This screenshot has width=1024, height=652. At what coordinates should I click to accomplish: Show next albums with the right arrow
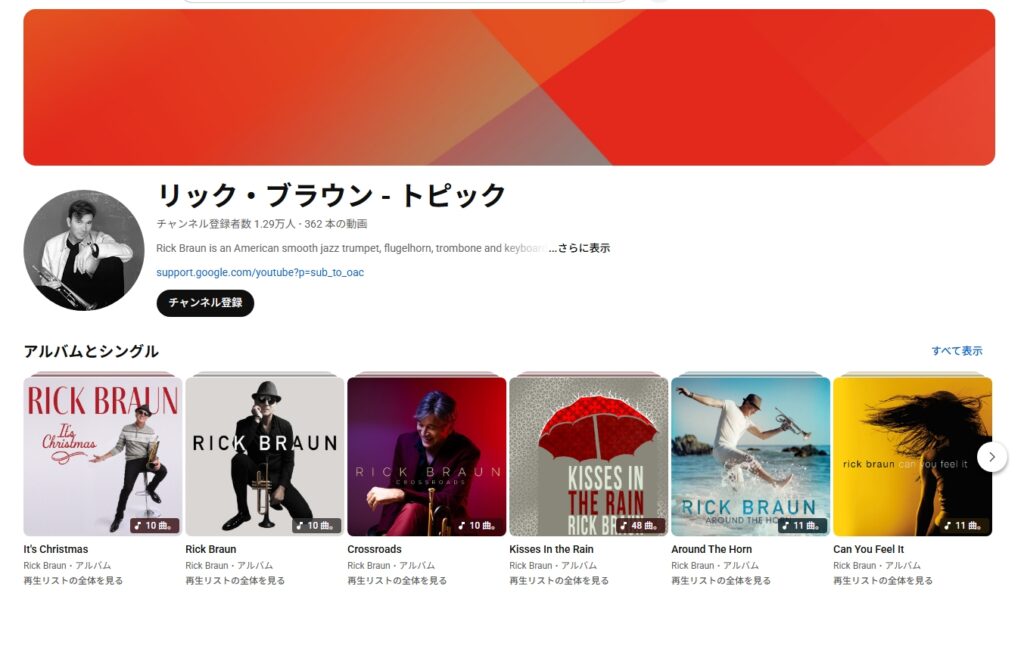(x=992, y=457)
